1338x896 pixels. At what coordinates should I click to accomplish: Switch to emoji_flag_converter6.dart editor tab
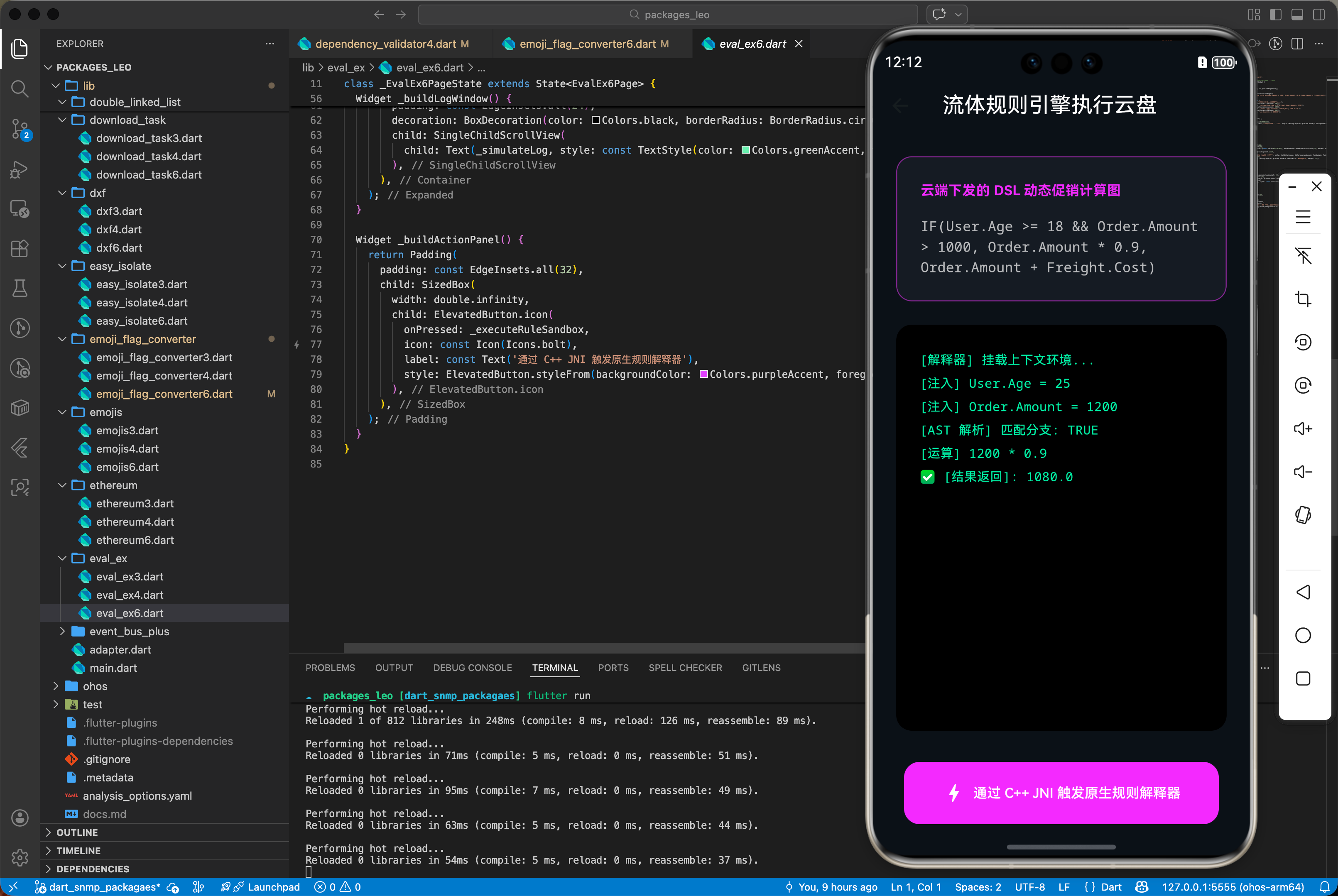587,44
